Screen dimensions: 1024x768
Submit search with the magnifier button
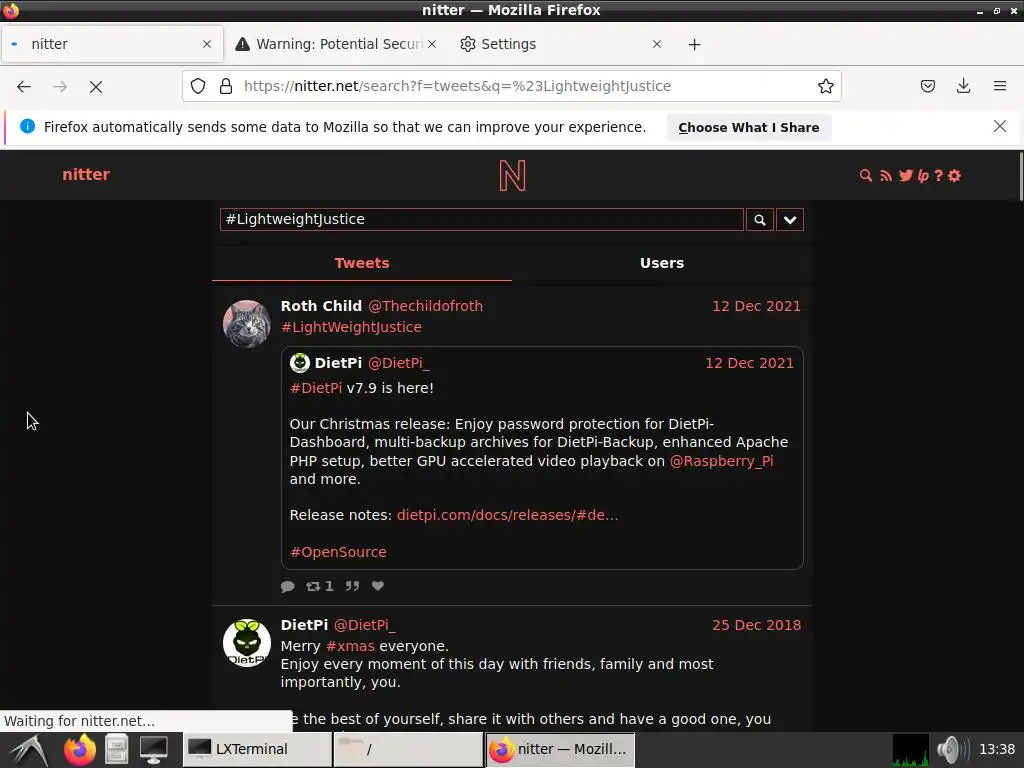click(760, 219)
